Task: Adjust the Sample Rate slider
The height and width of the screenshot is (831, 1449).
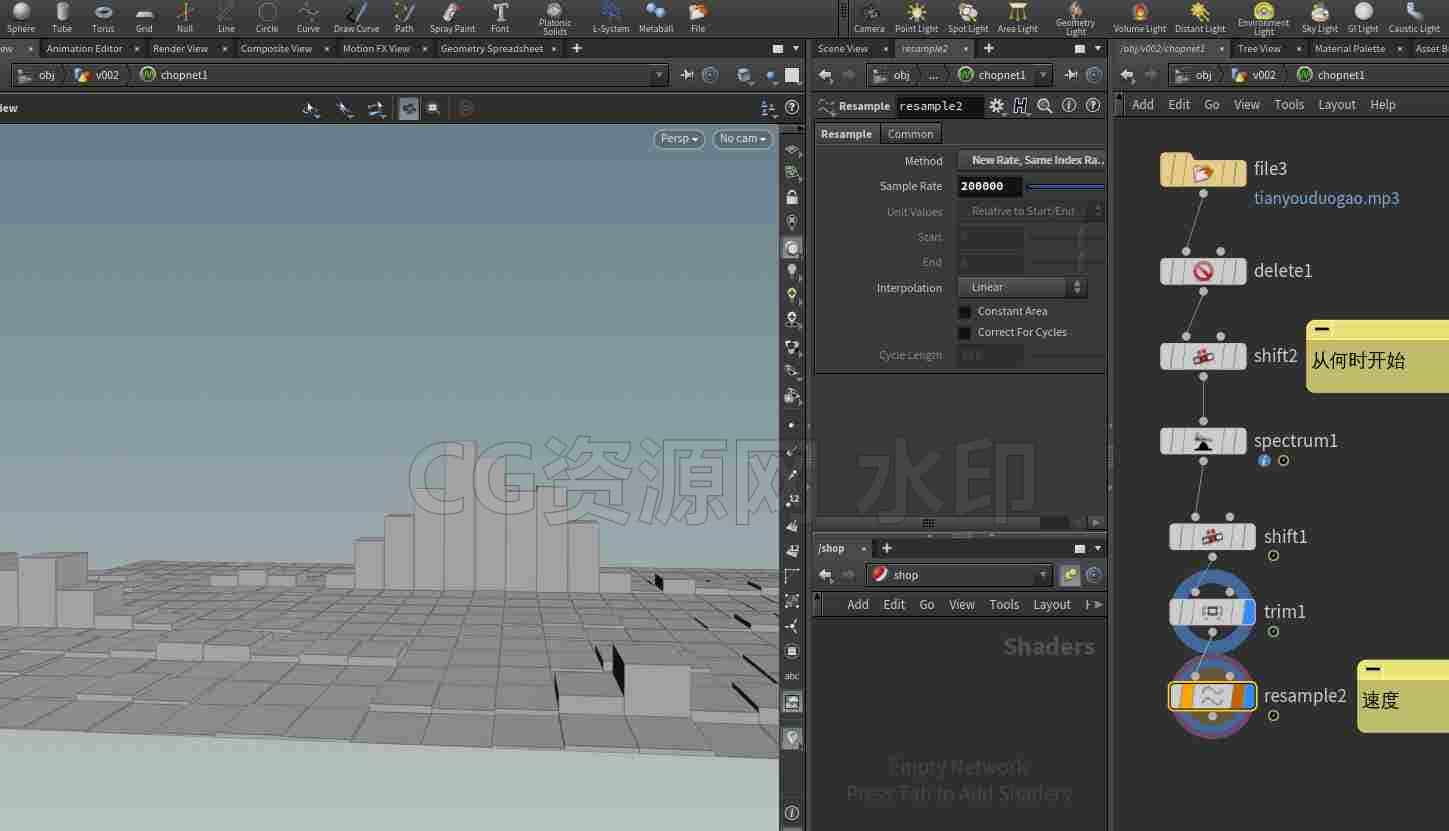Action: pyautogui.click(x=1066, y=186)
